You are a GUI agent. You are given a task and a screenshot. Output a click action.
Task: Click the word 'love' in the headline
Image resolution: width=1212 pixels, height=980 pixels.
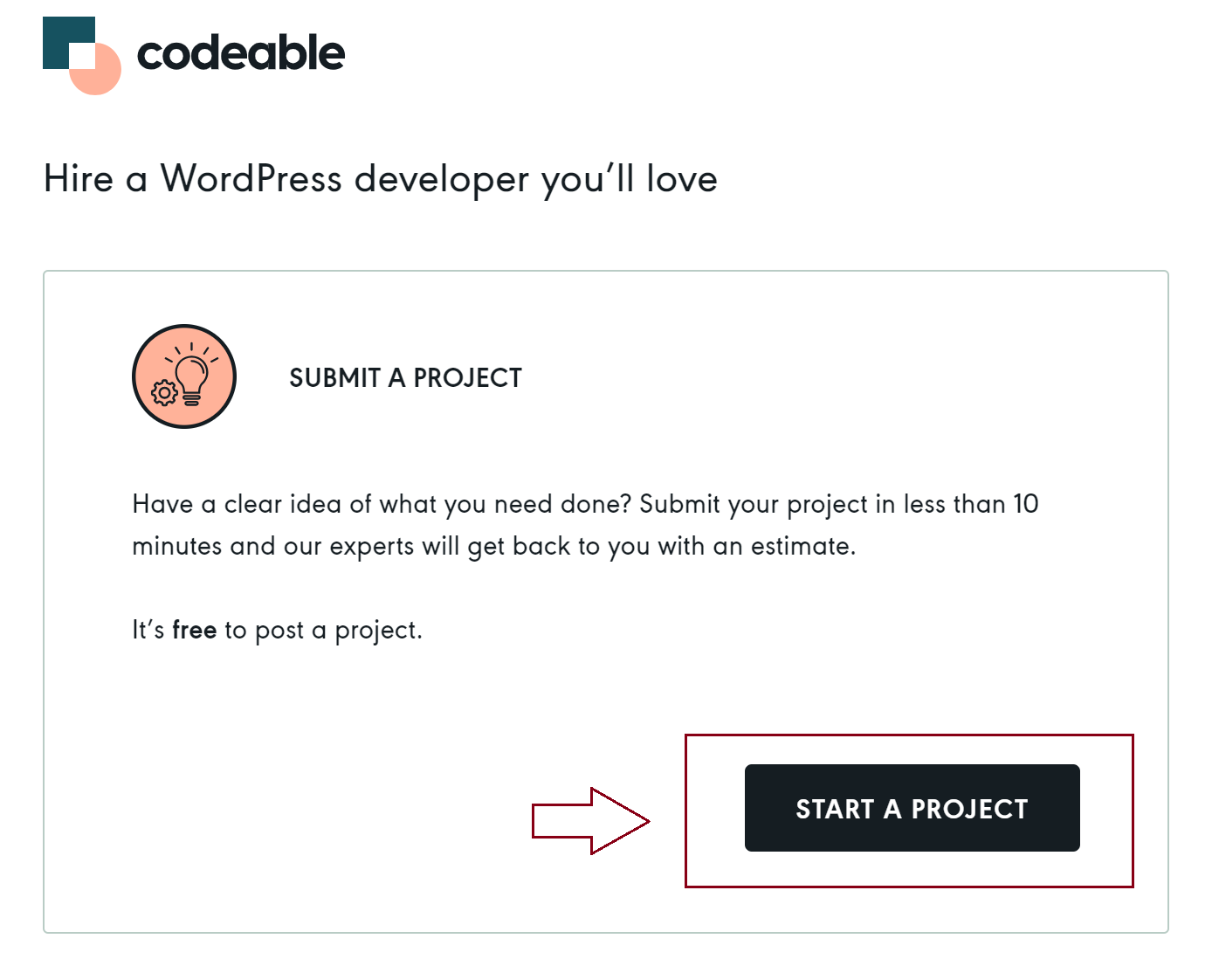pyautogui.click(x=681, y=179)
